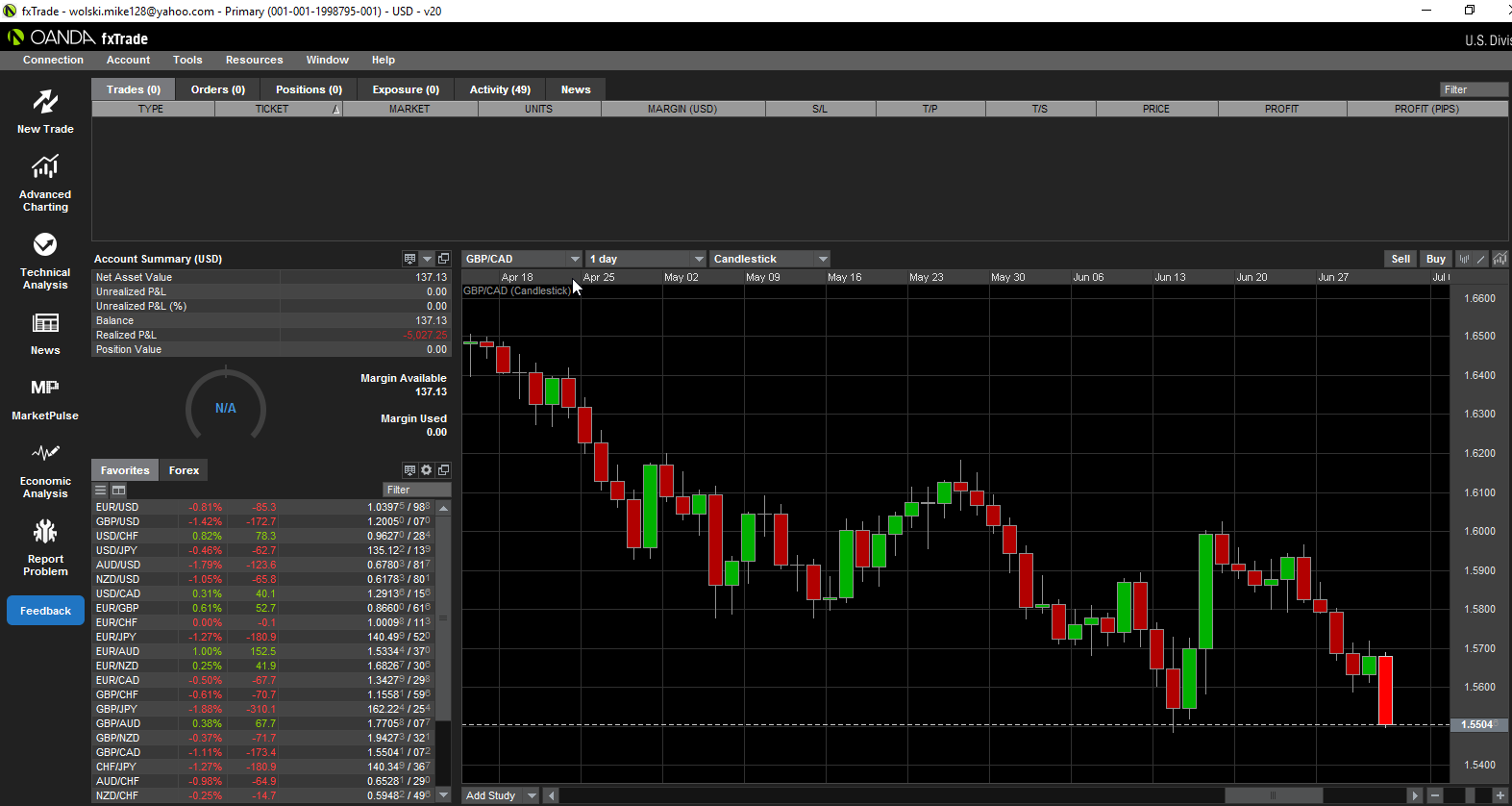The height and width of the screenshot is (806, 1512).
Task: Click the rates panel display options icon
Action: 409,470
